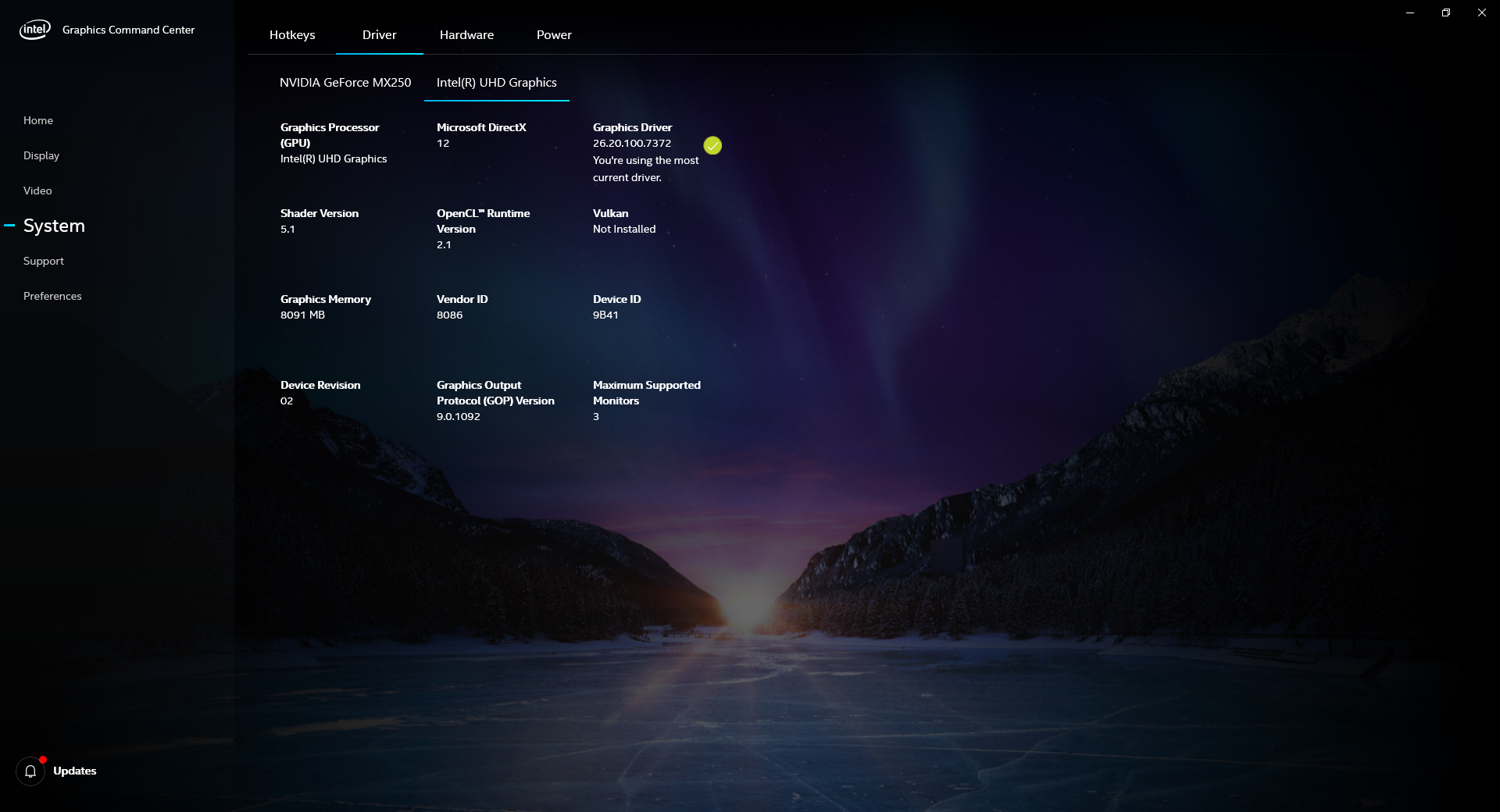Open Display in the sidebar

click(x=41, y=155)
